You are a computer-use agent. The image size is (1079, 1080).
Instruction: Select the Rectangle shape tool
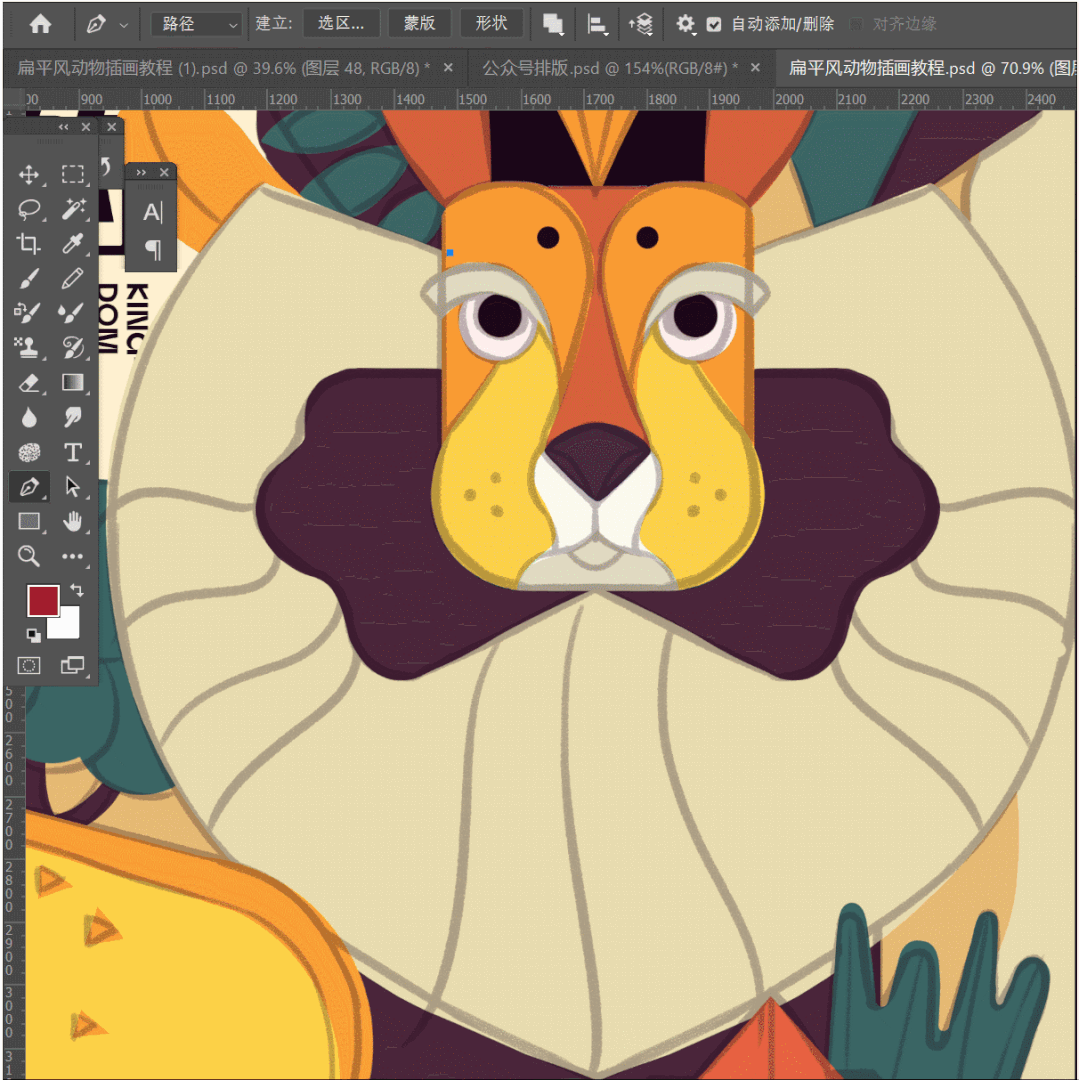click(29, 521)
